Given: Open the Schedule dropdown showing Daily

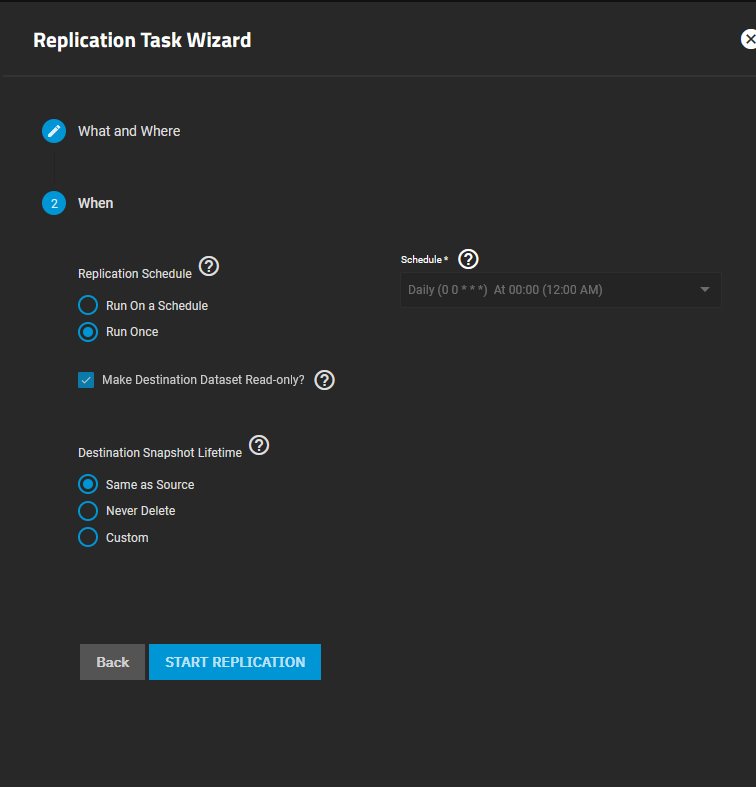Looking at the screenshot, I should click(x=561, y=290).
